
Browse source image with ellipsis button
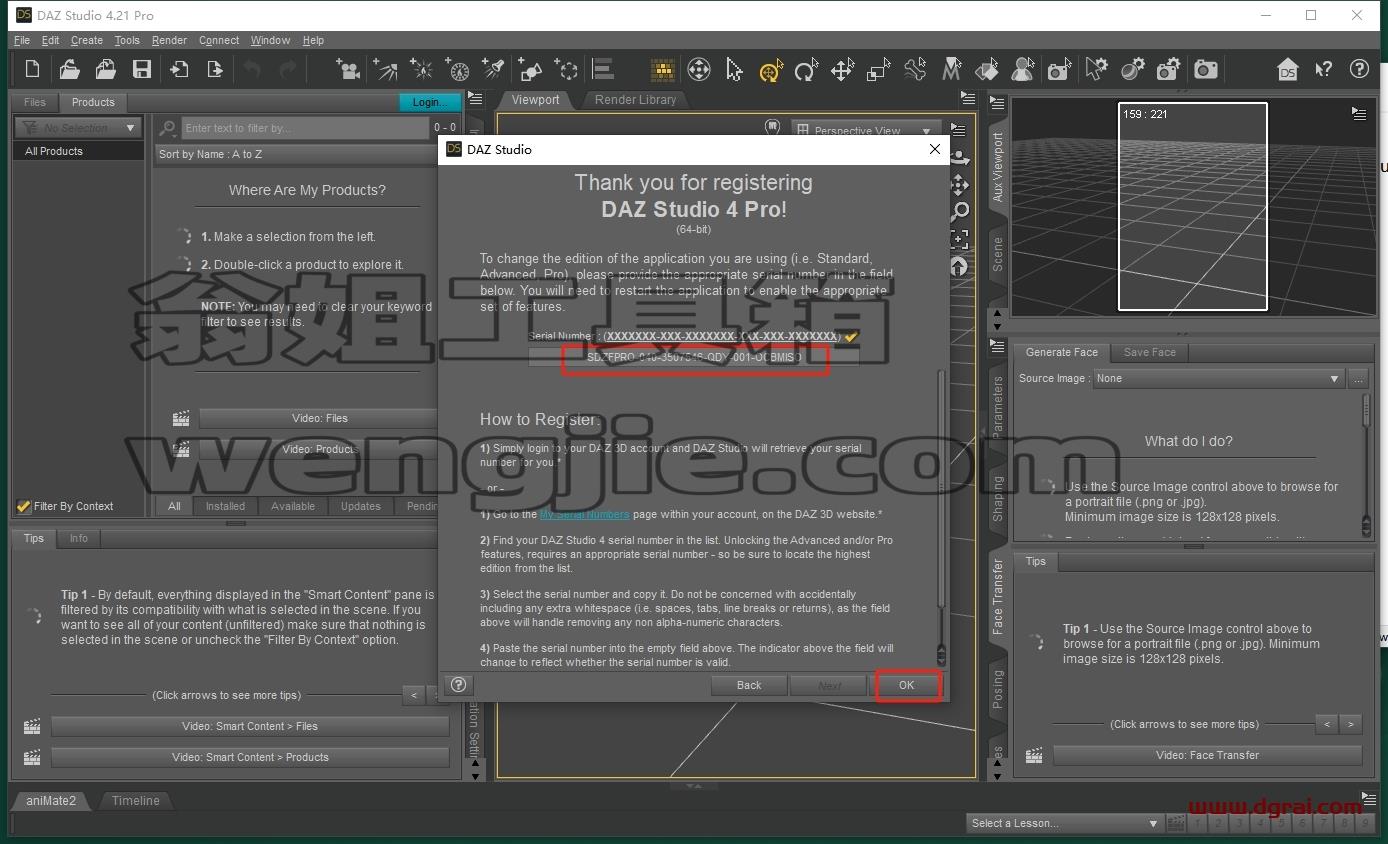1357,379
